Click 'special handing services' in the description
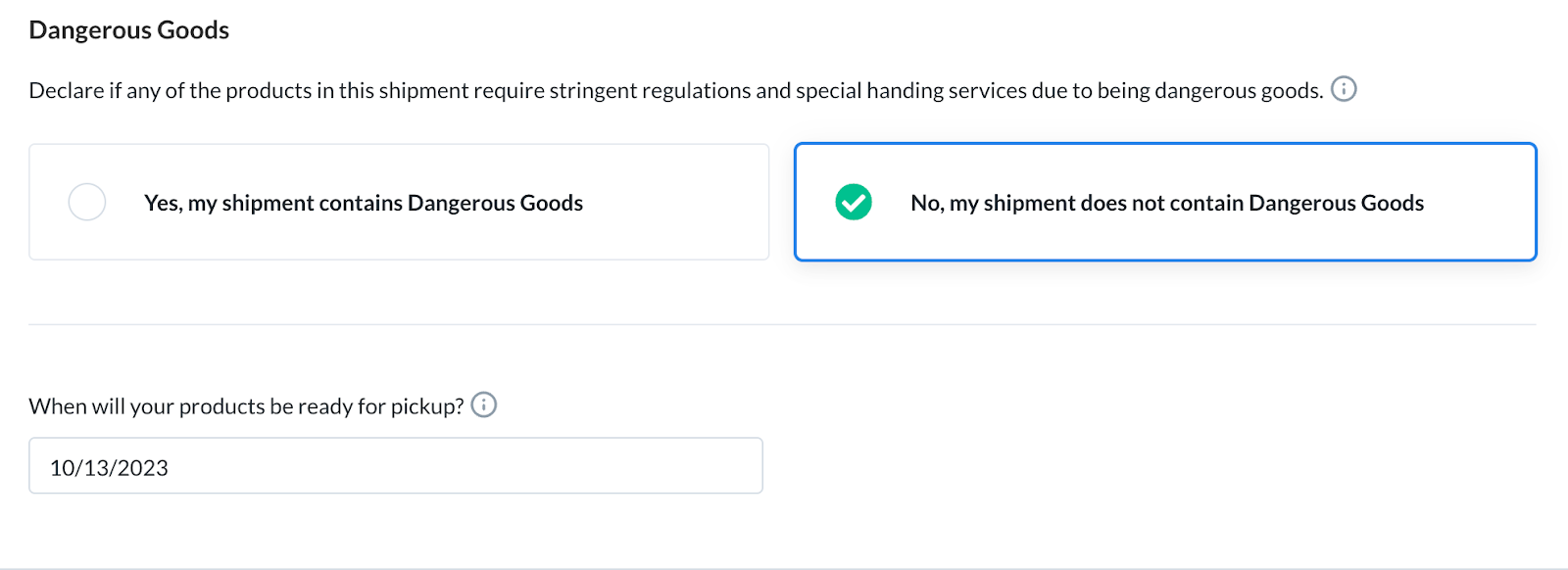Viewport: 1568px width, 570px height. click(x=910, y=90)
